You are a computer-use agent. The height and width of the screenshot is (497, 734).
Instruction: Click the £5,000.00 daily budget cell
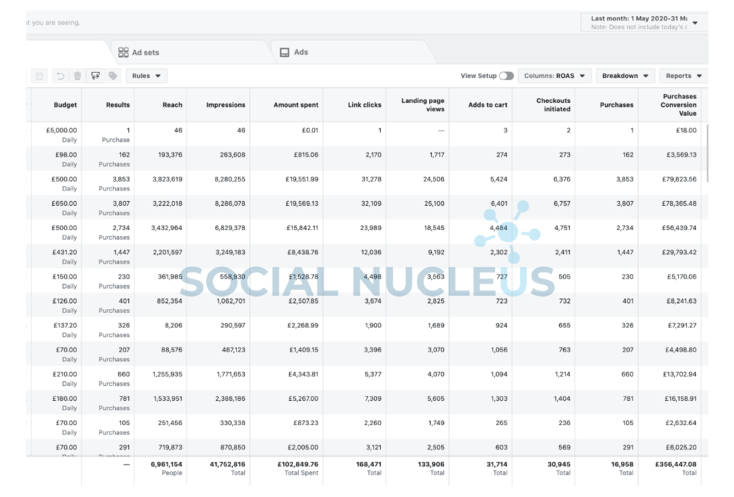(x=61, y=130)
